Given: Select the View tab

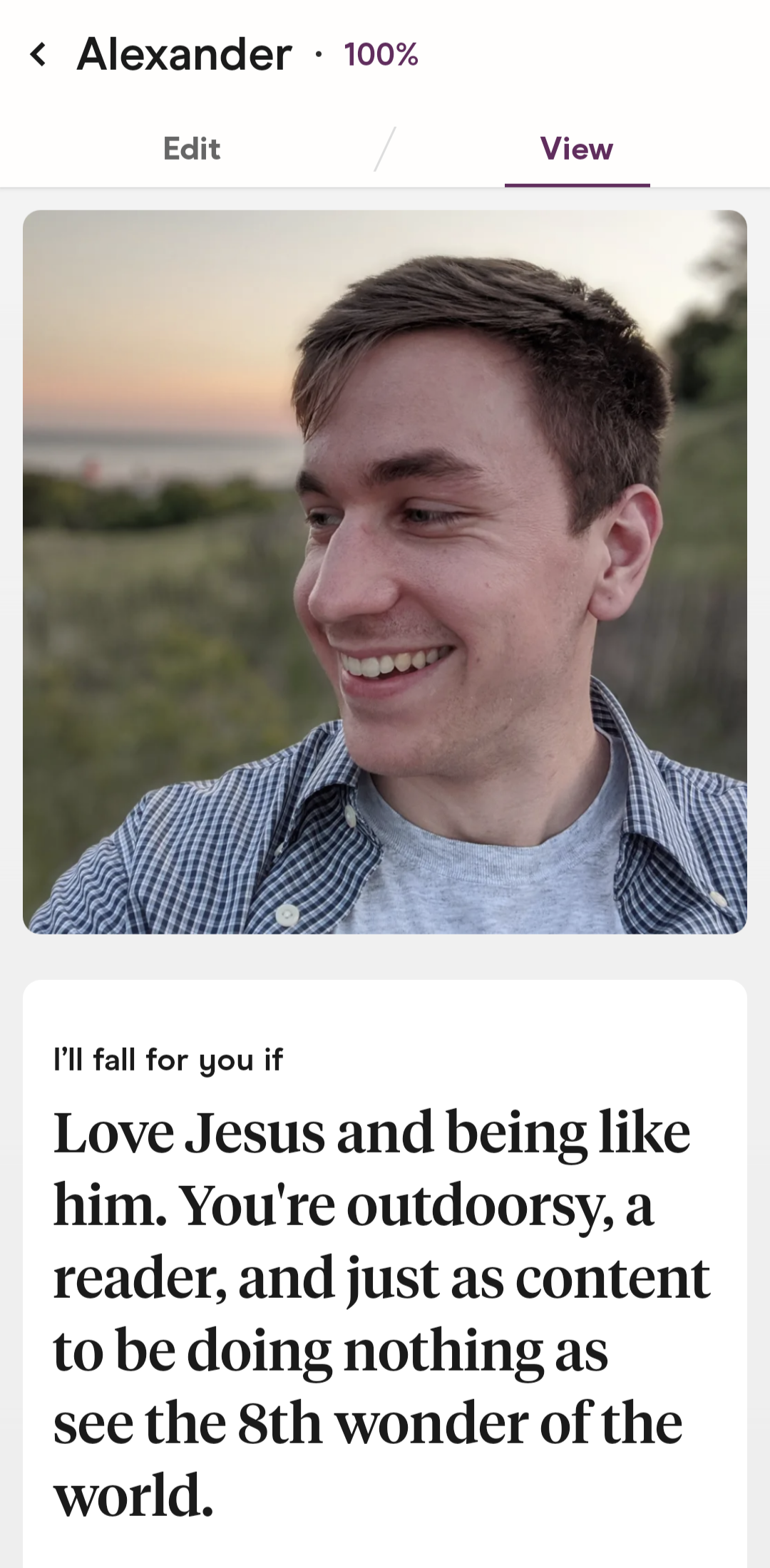Looking at the screenshot, I should (x=577, y=149).
